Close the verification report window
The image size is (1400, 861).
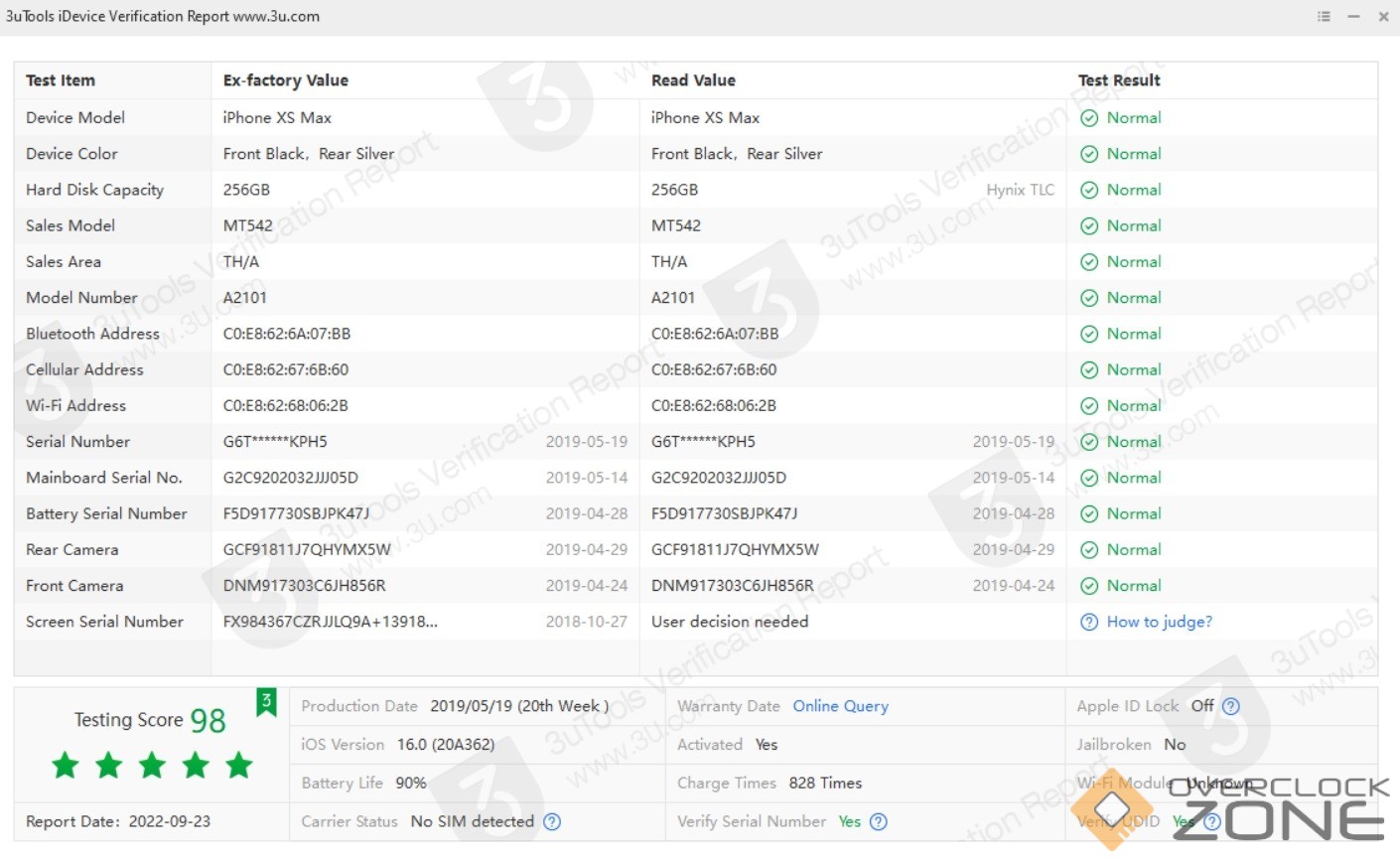click(x=1383, y=17)
